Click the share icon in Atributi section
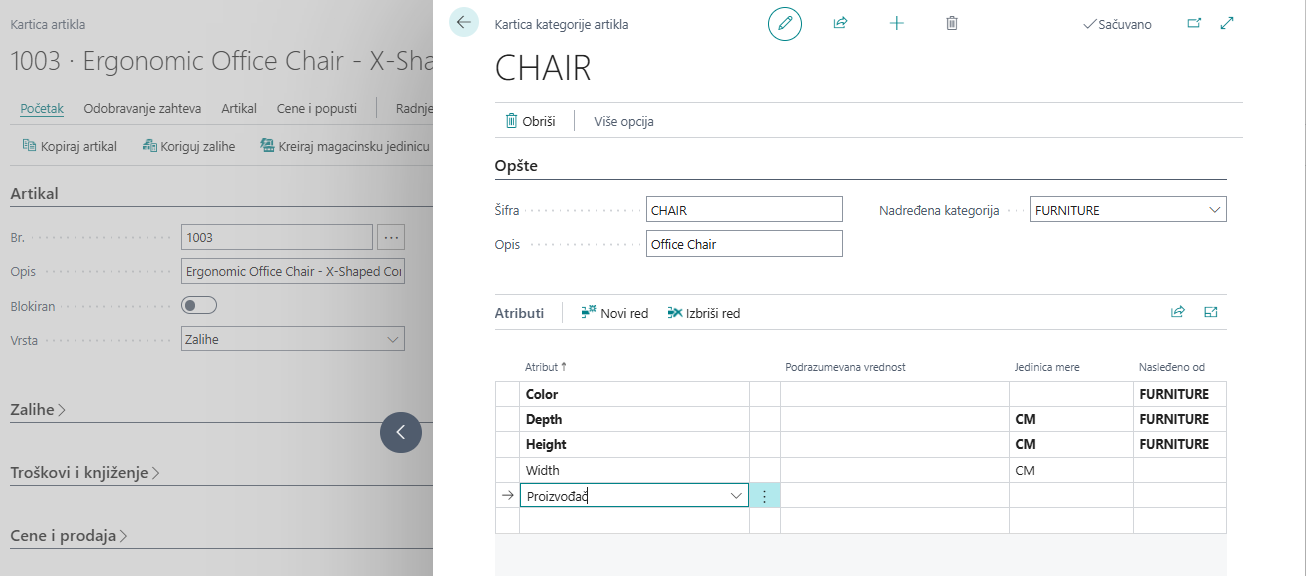Image resolution: width=1306 pixels, height=576 pixels. coord(1178,312)
